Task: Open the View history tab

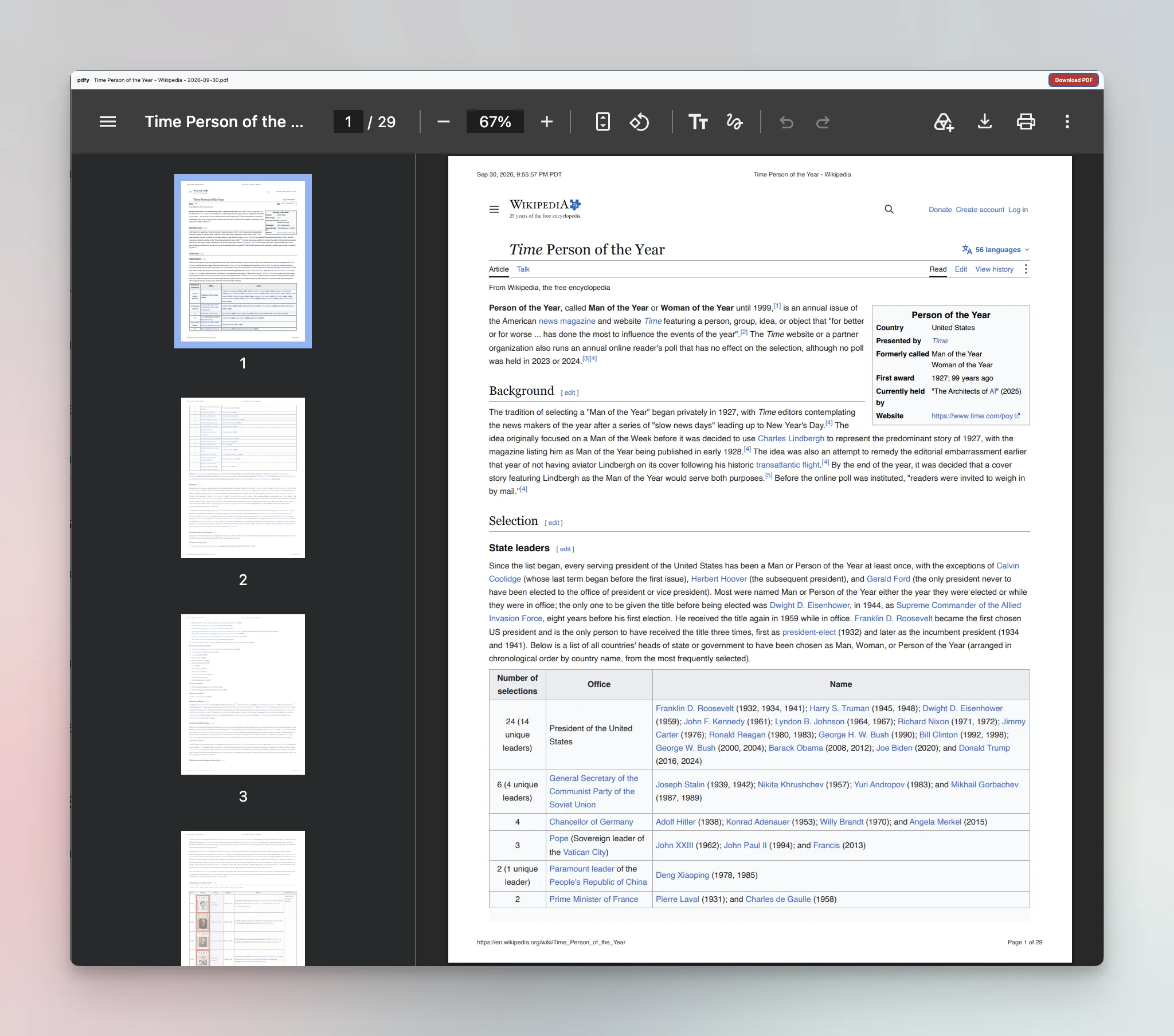Action: [x=994, y=269]
